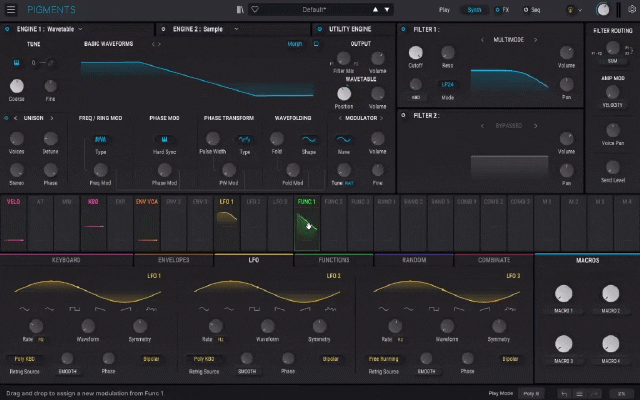Click the Hard Sync icon under Phase Mod

[x=164, y=140]
